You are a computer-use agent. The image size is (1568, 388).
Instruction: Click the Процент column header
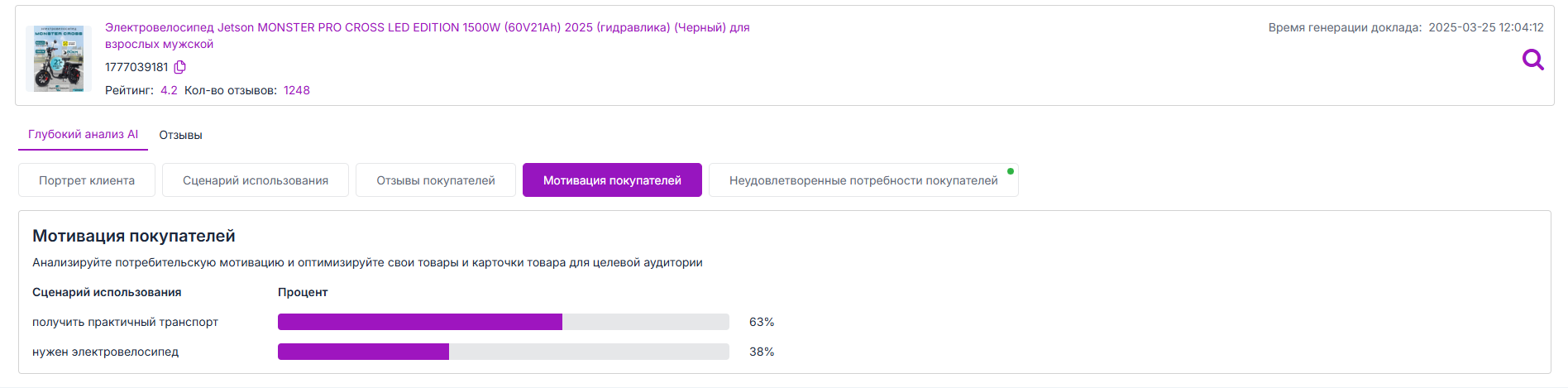(x=303, y=292)
